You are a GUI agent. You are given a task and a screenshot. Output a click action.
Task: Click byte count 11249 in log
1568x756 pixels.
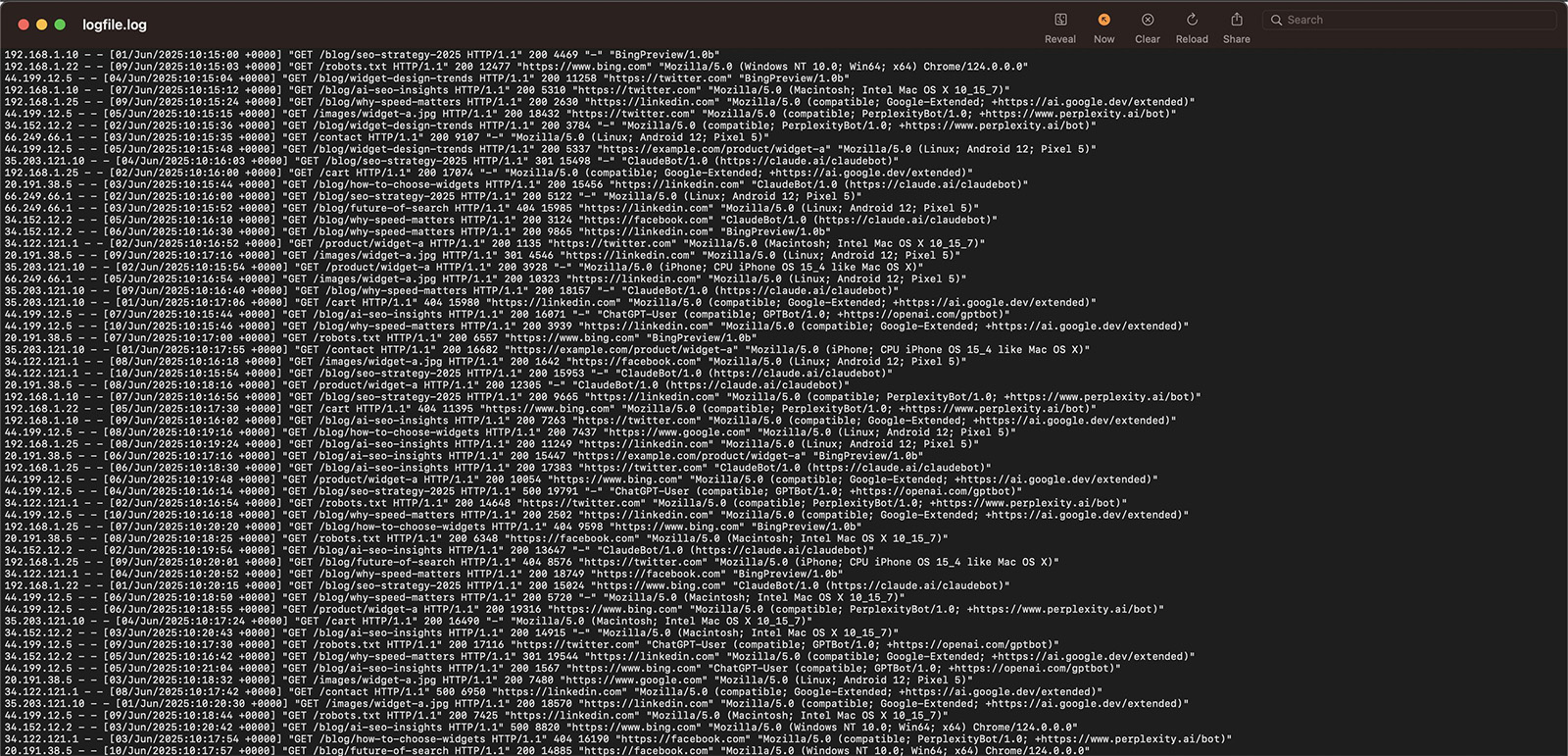pyautogui.click(x=557, y=444)
